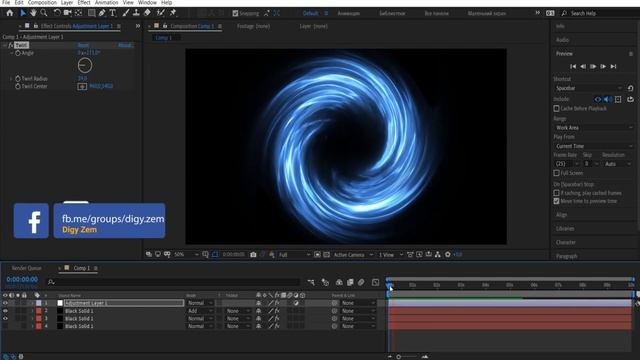This screenshot has width=640, height=360.
Task: Click Reset link for the Twirl effect
Action: 83,45
